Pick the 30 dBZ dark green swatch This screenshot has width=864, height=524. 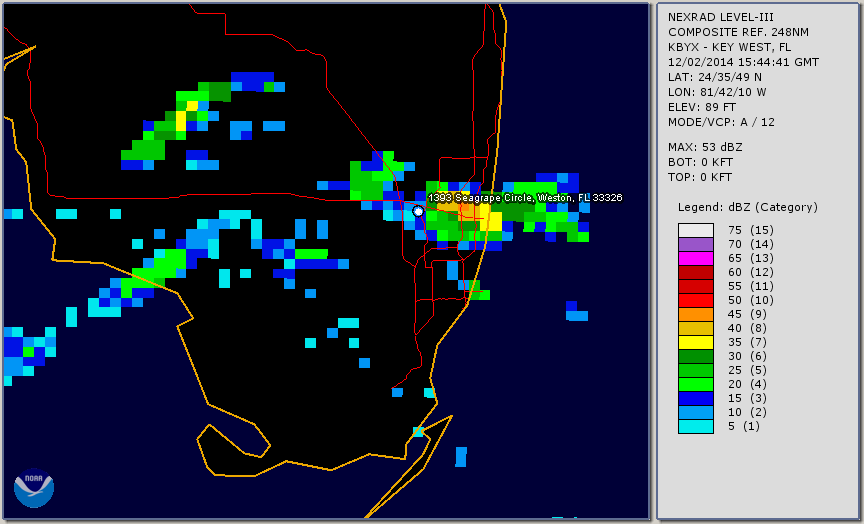pyautogui.click(x=696, y=356)
